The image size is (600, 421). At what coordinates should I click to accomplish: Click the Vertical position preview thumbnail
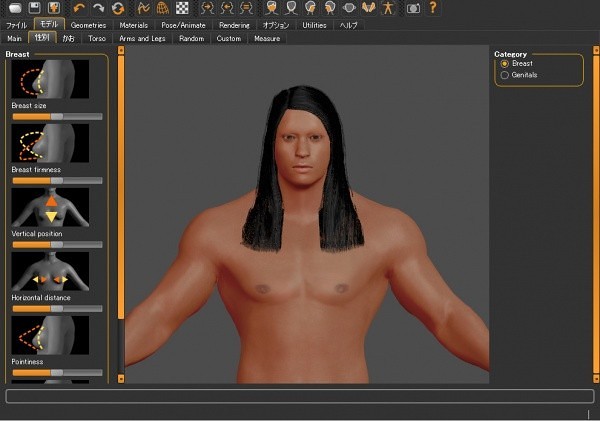click(50, 207)
